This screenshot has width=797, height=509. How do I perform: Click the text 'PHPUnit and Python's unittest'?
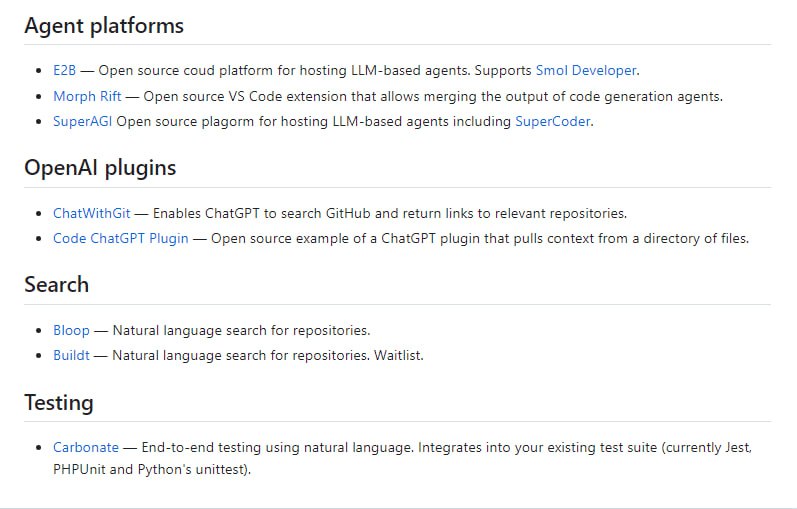coord(150,469)
